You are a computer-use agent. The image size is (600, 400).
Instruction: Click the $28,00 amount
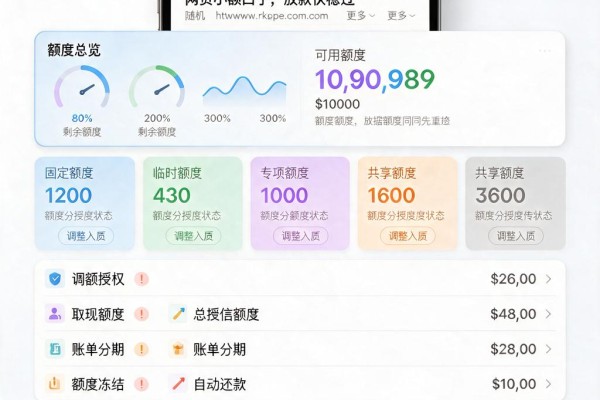pos(513,349)
